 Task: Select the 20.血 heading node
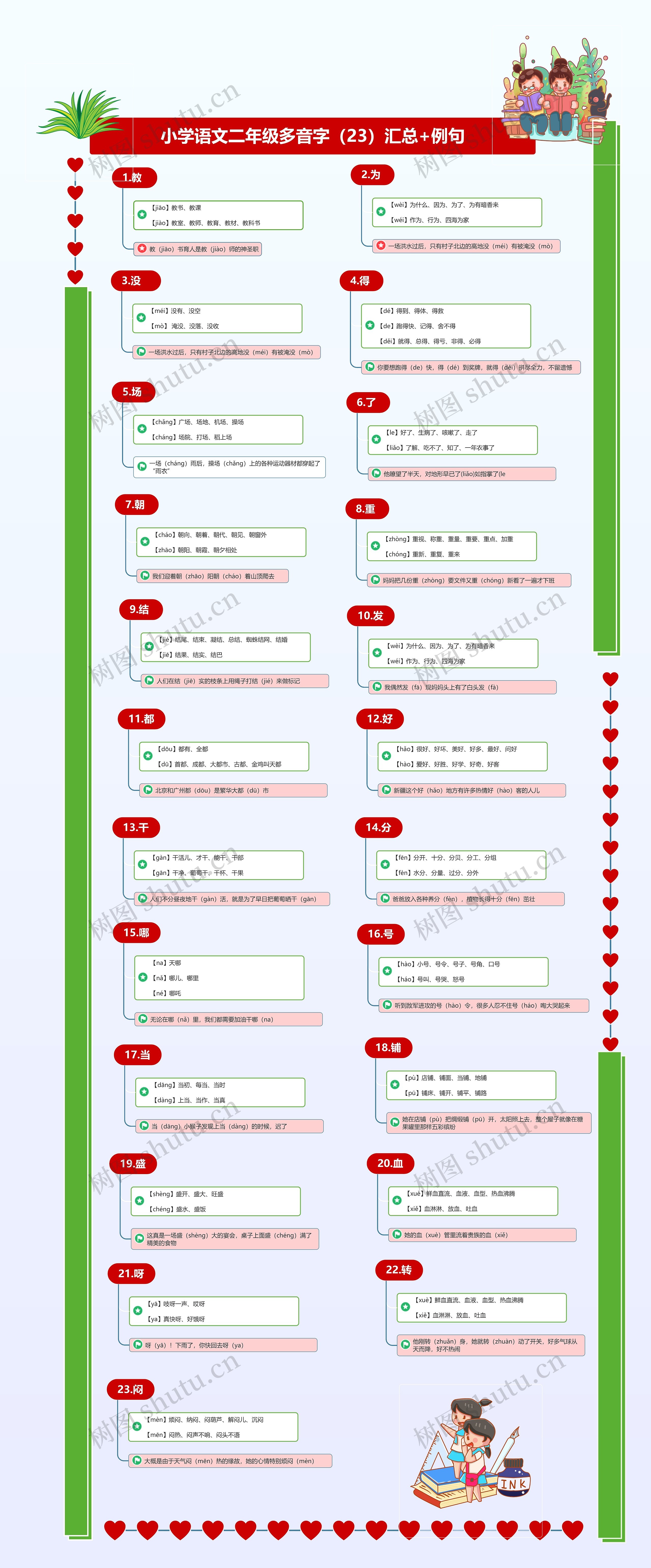390,1163
